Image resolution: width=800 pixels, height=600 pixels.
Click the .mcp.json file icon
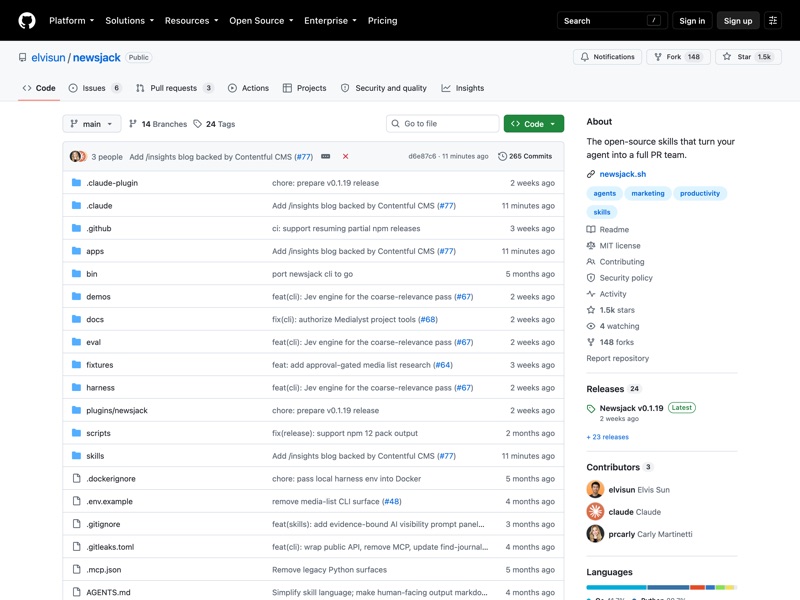point(77,569)
